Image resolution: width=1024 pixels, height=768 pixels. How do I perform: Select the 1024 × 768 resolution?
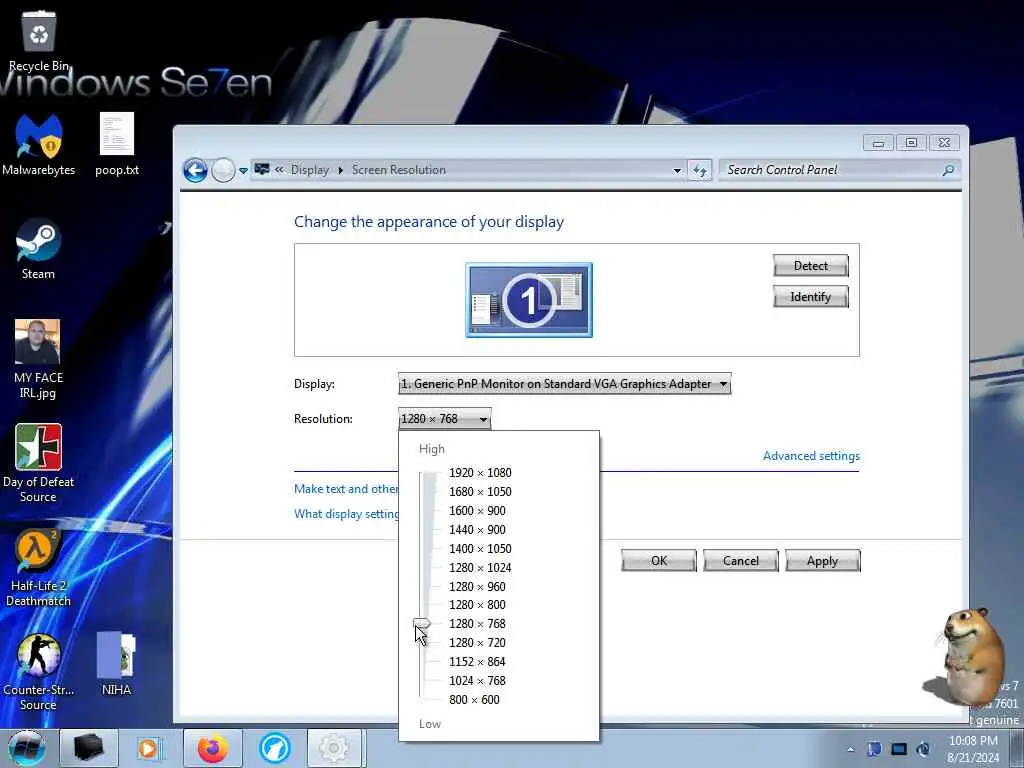[x=477, y=680]
